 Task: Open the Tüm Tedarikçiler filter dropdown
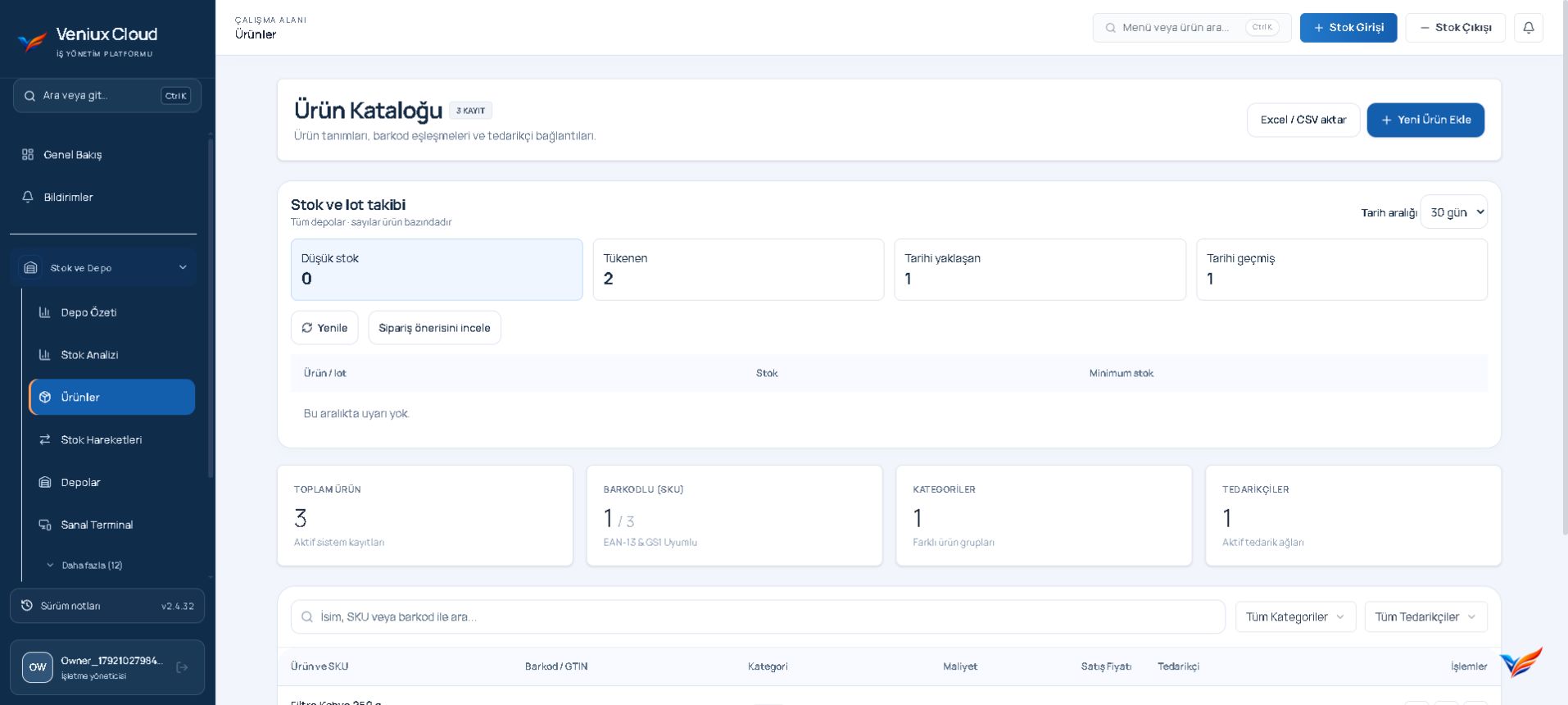1426,617
